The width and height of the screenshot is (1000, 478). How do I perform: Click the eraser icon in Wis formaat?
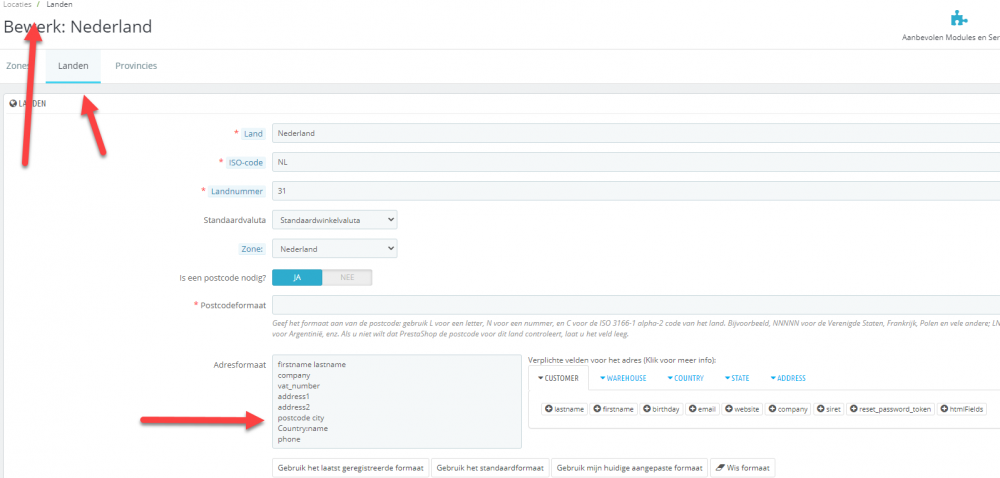(719, 468)
